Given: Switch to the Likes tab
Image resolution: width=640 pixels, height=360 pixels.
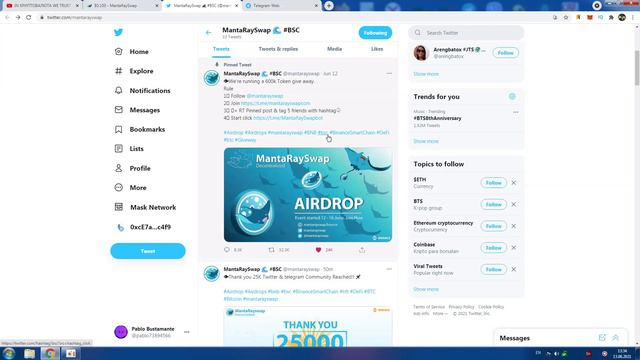Looking at the screenshot, I should coord(377,49).
